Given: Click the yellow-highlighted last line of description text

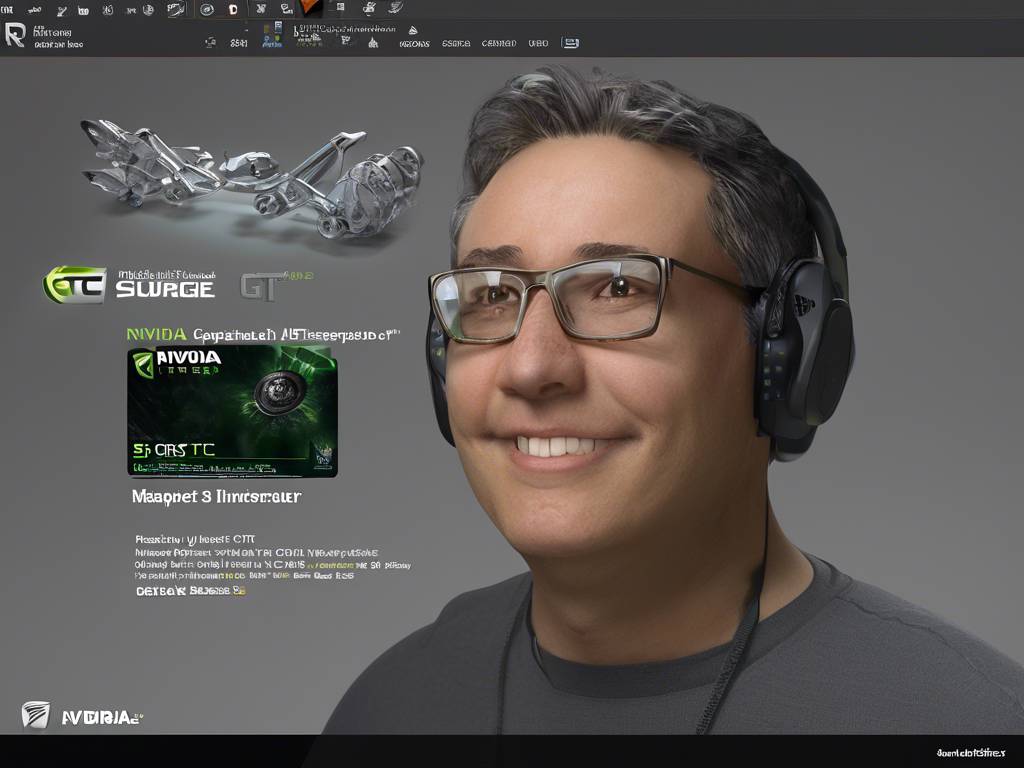Looking at the screenshot, I should coord(191,591).
